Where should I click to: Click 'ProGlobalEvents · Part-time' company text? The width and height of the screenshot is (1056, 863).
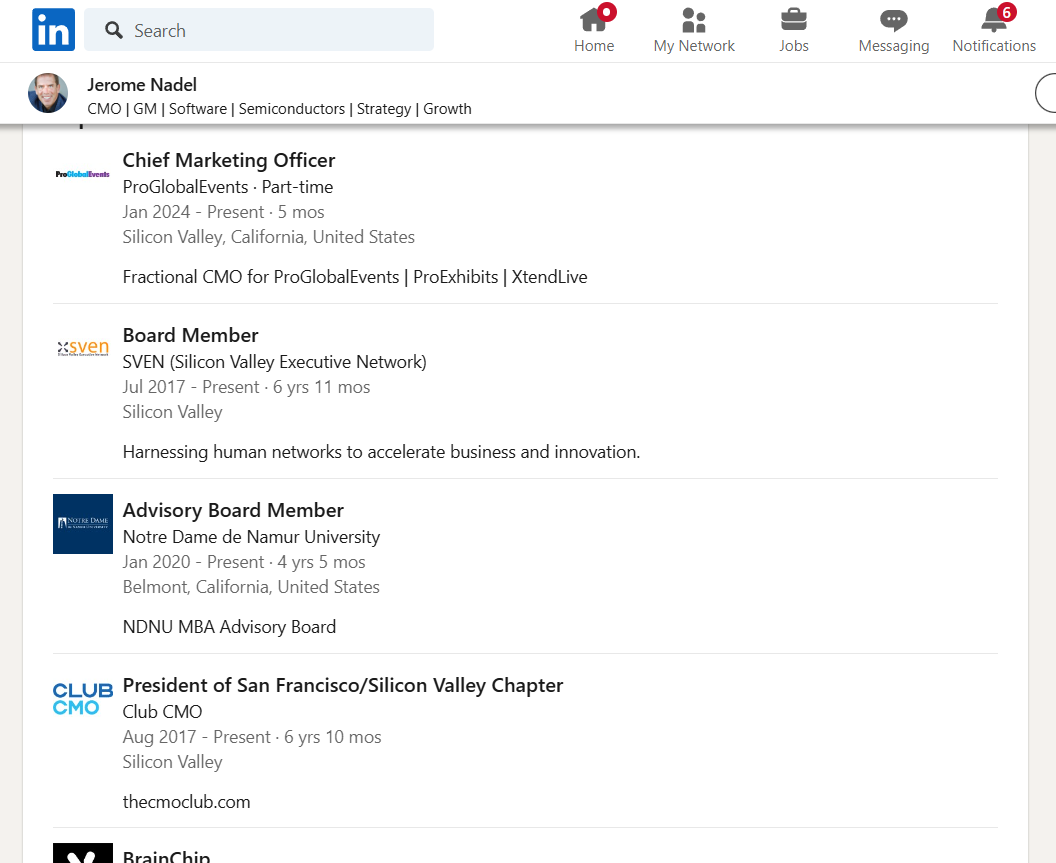pyautogui.click(x=228, y=187)
